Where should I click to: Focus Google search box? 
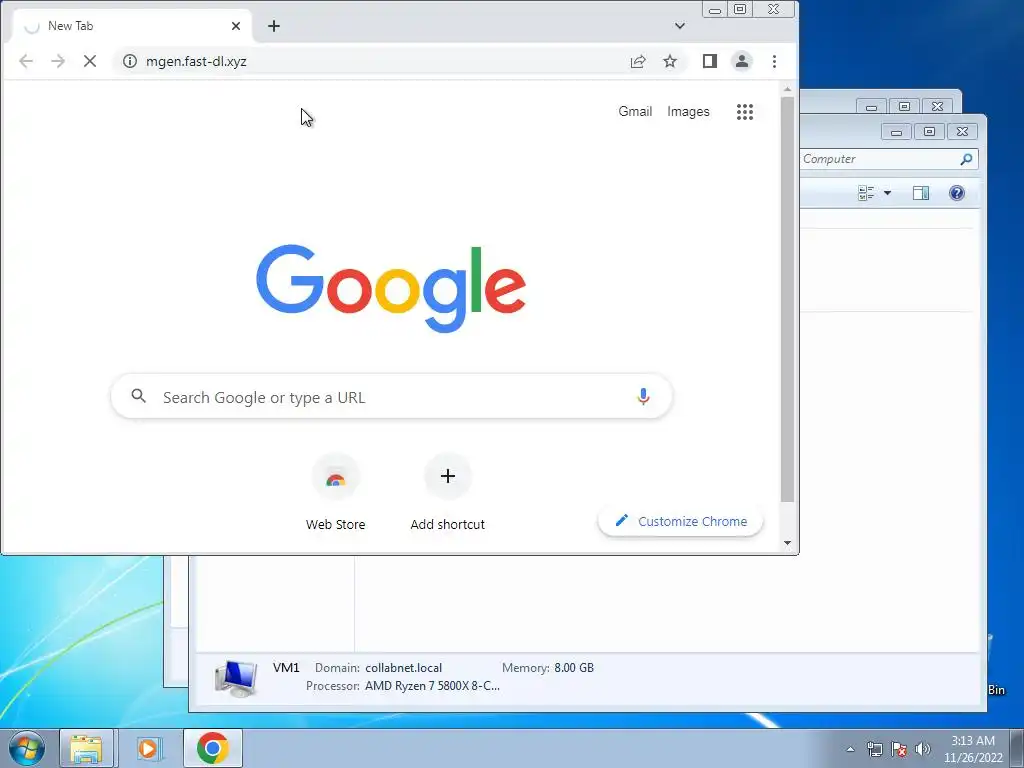392,396
